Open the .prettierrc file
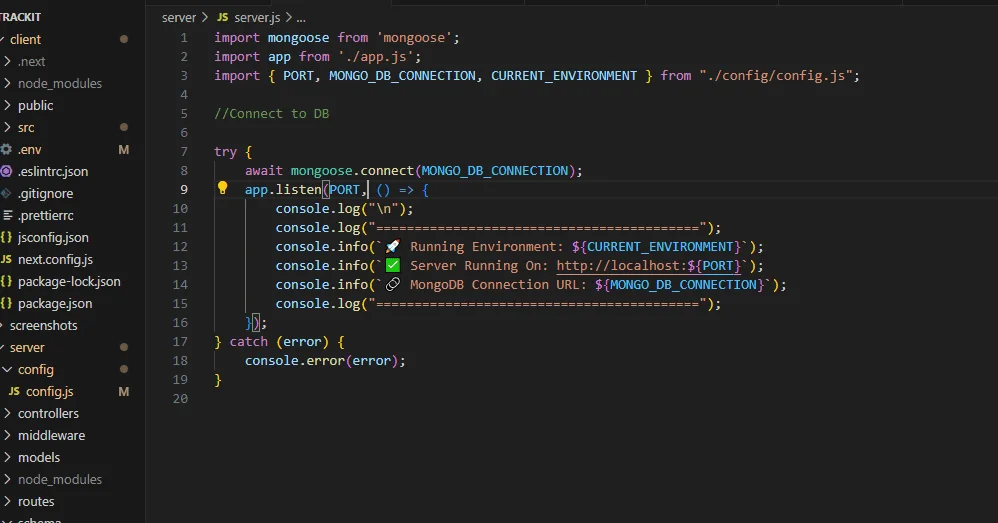Image resolution: width=998 pixels, height=523 pixels. click(45, 215)
